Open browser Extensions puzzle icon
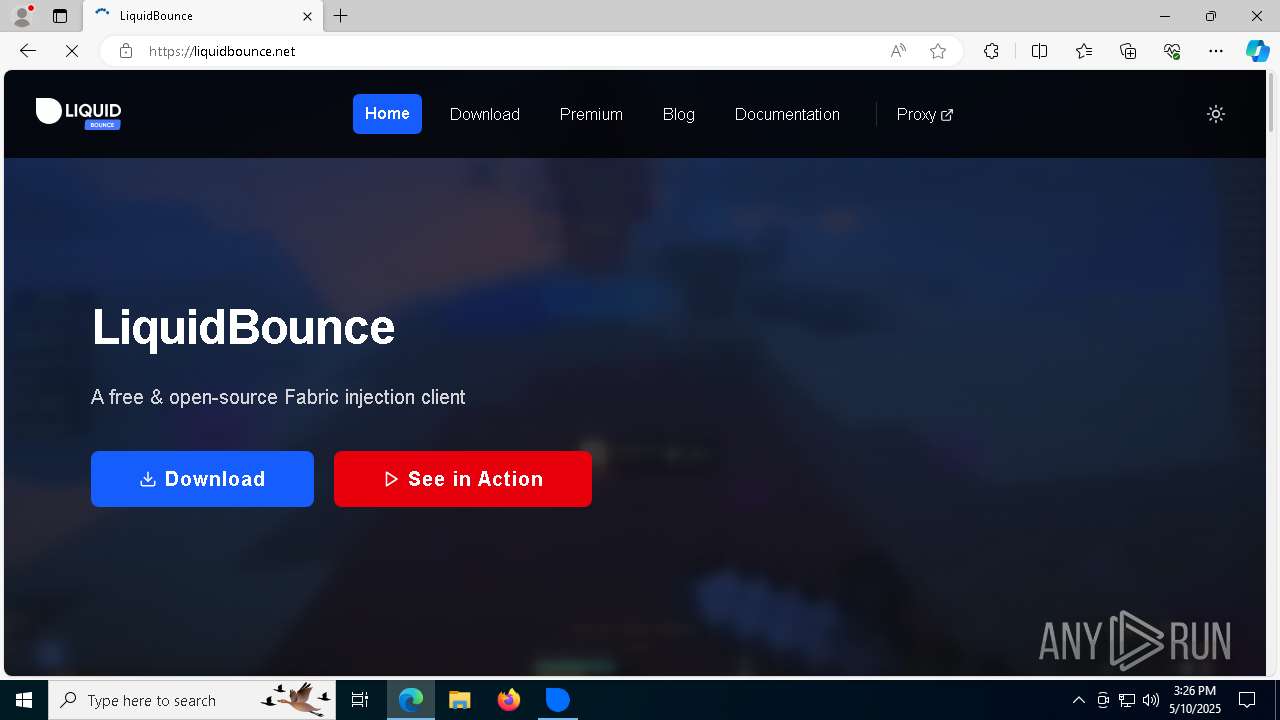Screen dimensions: 1280x720 tap(991, 51)
